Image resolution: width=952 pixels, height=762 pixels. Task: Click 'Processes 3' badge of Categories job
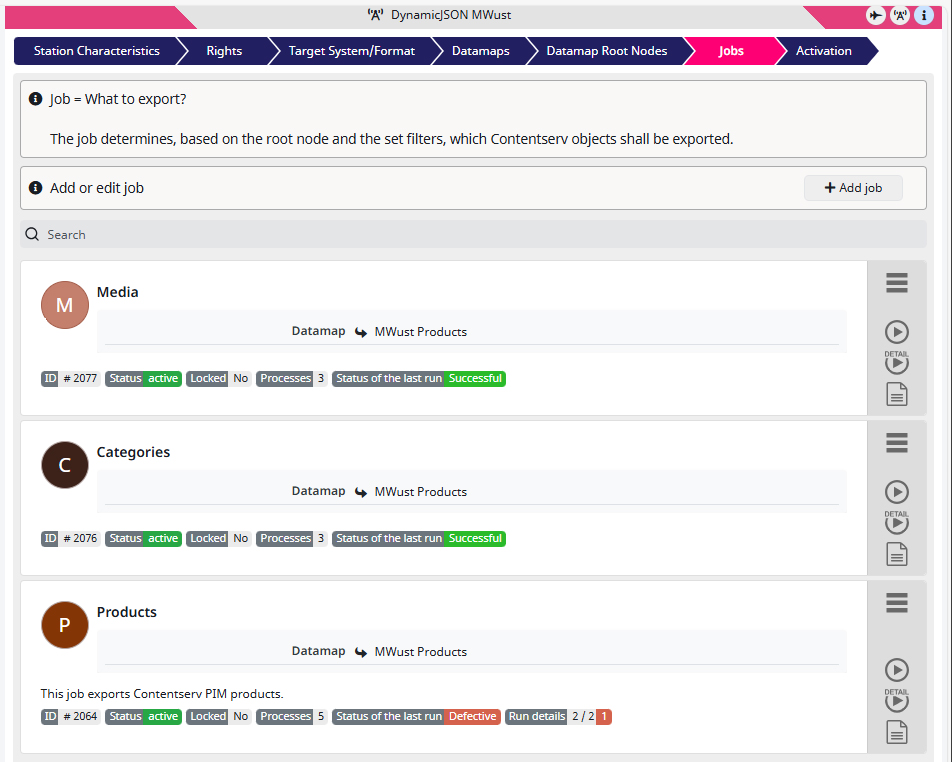pyautogui.click(x=291, y=539)
